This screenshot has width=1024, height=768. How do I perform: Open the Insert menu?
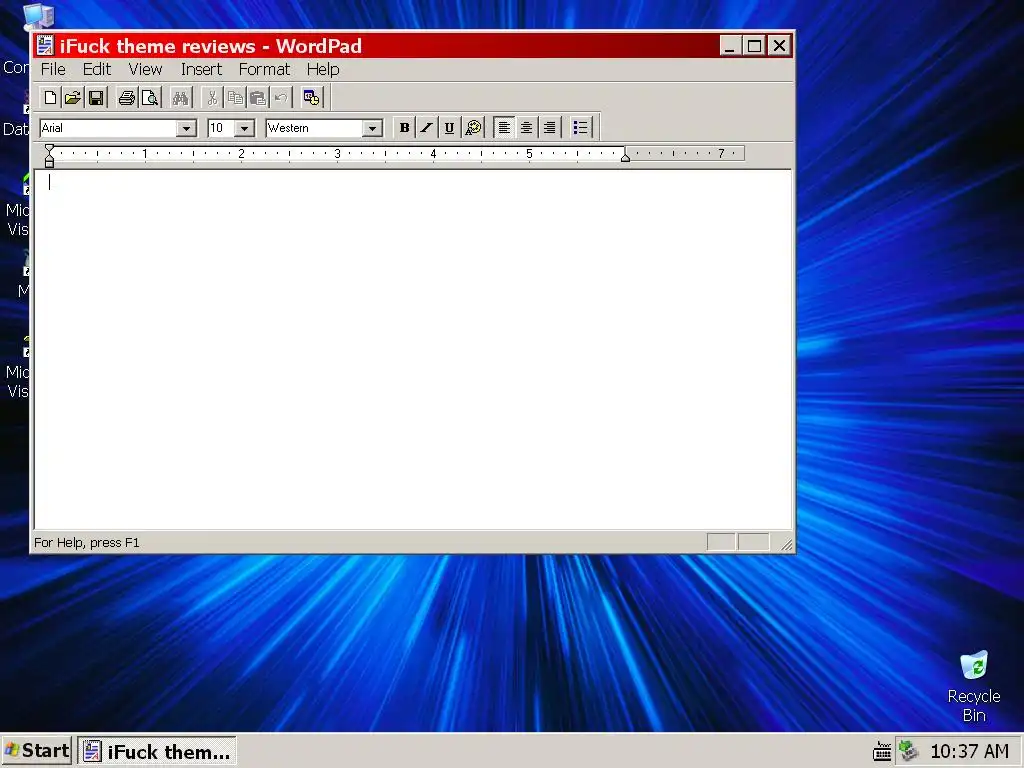pyautogui.click(x=201, y=69)
